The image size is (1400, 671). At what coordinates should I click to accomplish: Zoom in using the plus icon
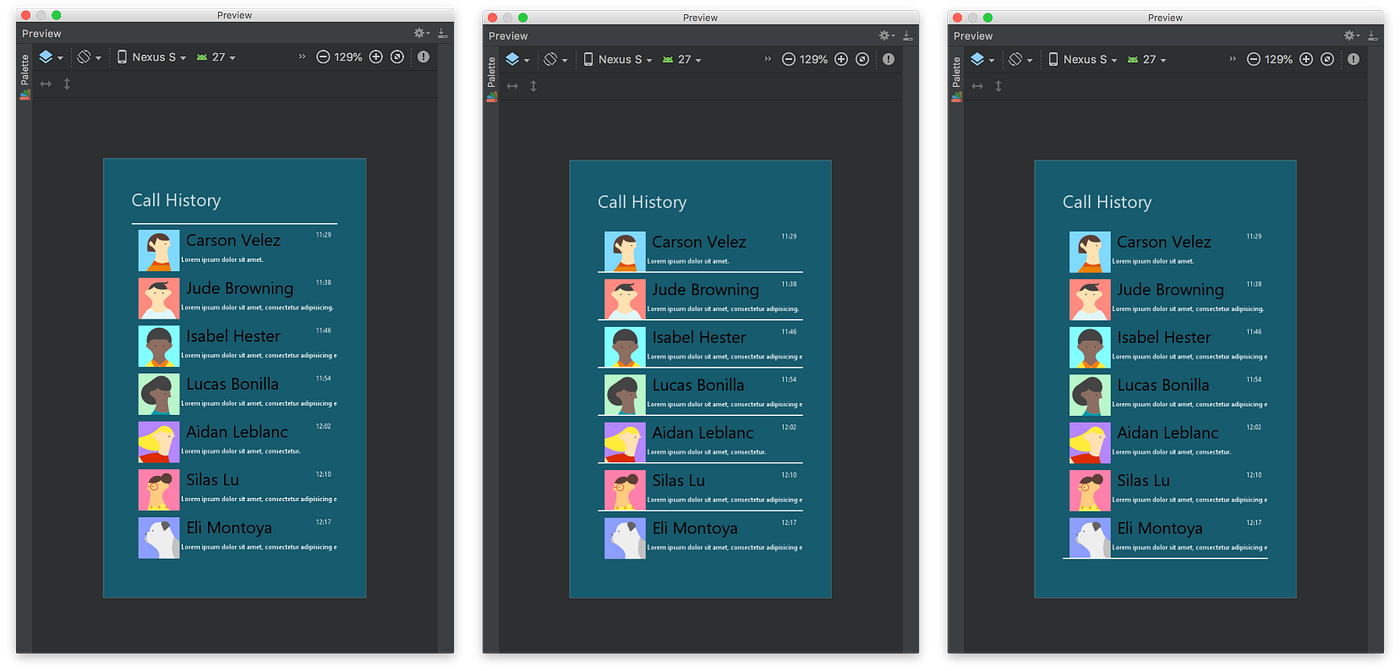pyautogui.click(x=375, y=57)
